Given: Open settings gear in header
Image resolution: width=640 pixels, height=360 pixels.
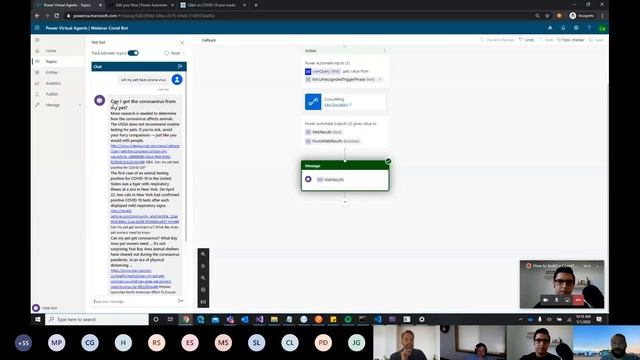Looking at the screenshot, I should tap(576, 28).
